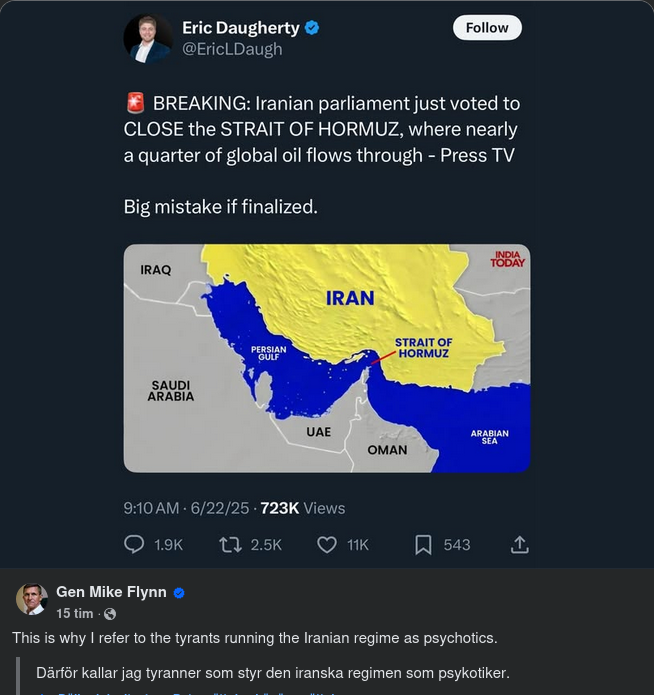Click the 2.5K retweet count
The height and width of the screenshot is (695, 654).
point(266,544)
